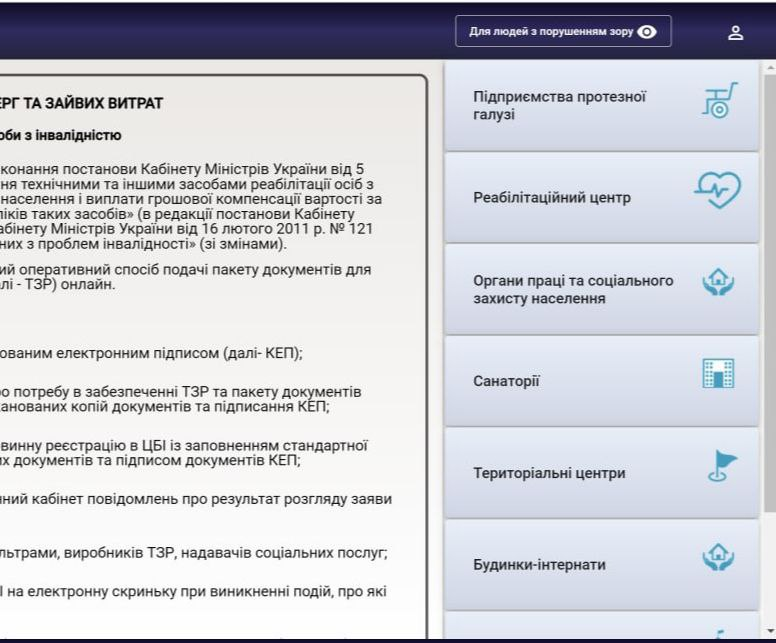Click the flag icon for Територіальні центри
Viewport: 776px width, 643px height.
point(719,467)
